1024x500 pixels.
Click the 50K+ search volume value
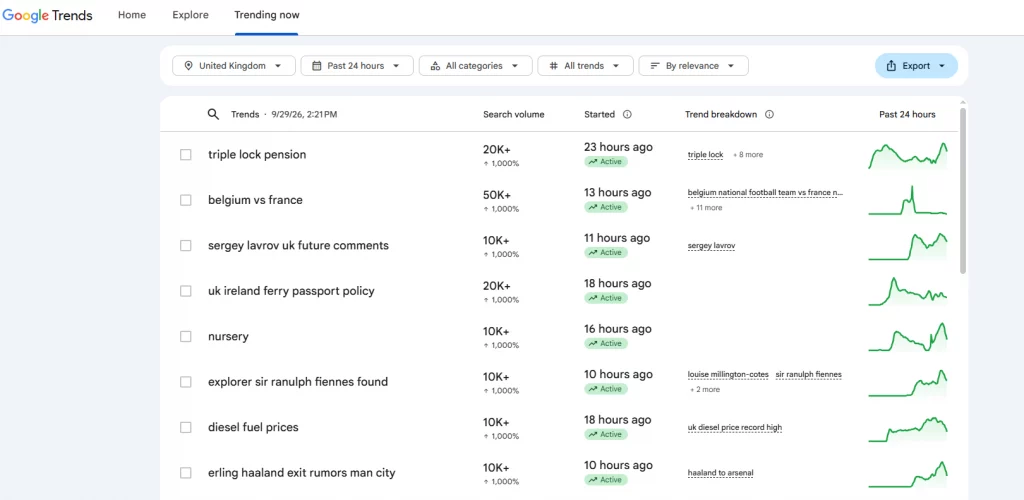tap(497, 195)
